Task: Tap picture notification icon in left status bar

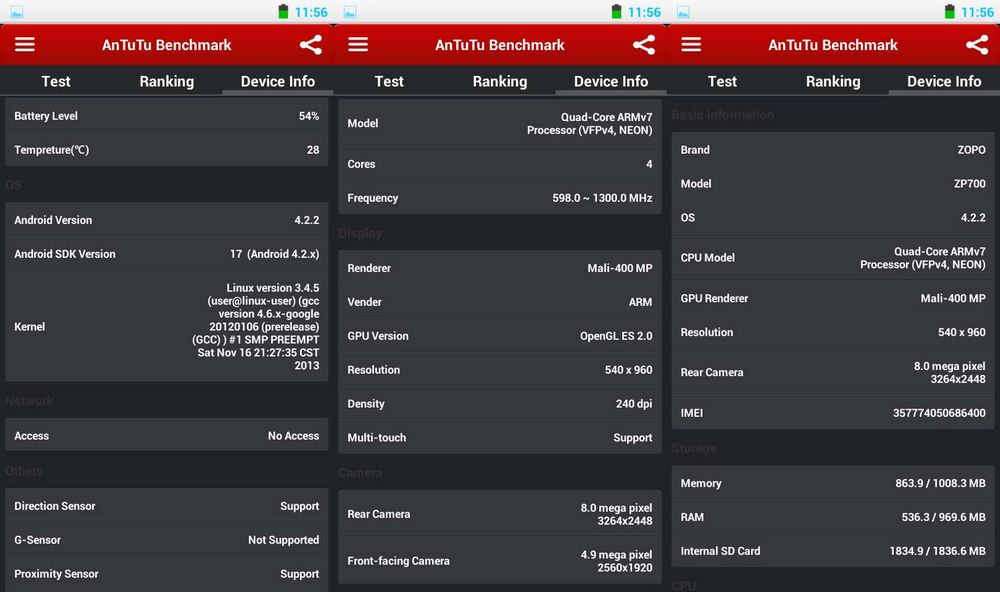Action: [x=17, y=11]
